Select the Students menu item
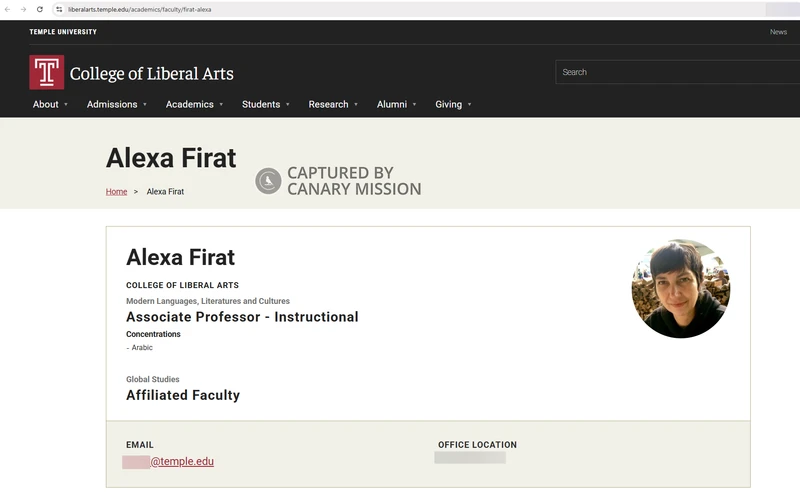The width and height of the screenshot is (800, 492). click(261, 104)
